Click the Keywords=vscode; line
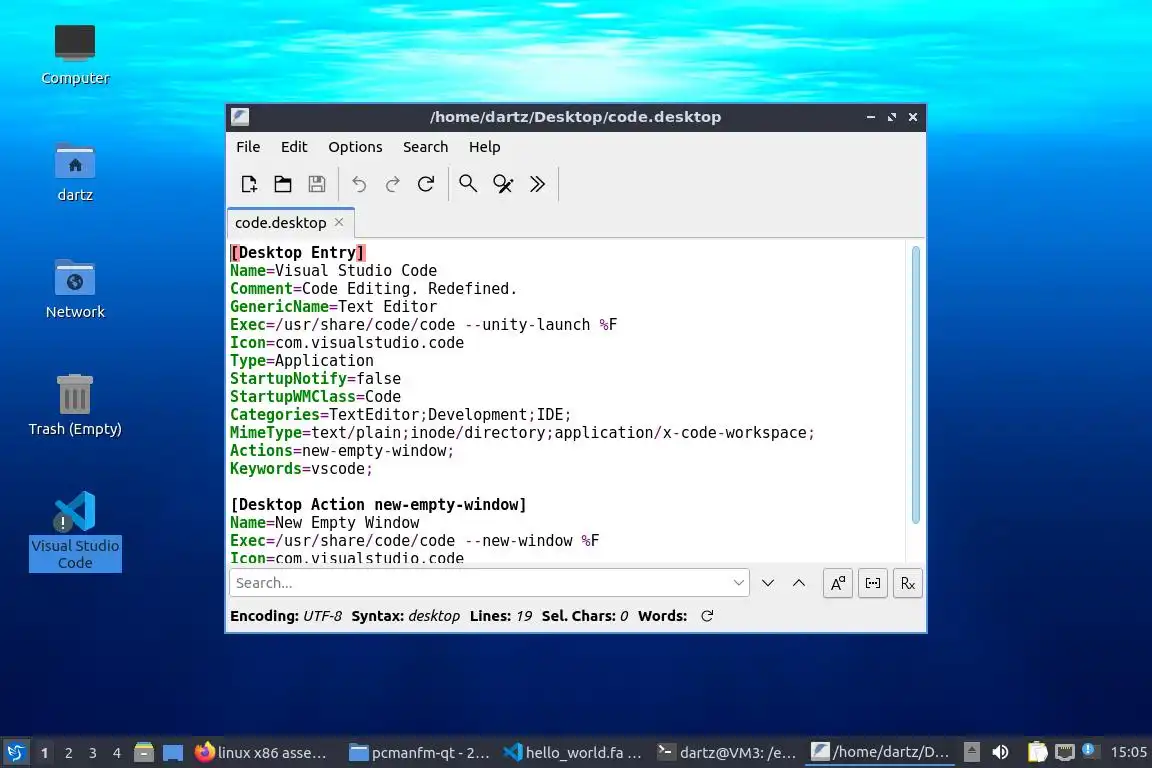 (301, 469)
